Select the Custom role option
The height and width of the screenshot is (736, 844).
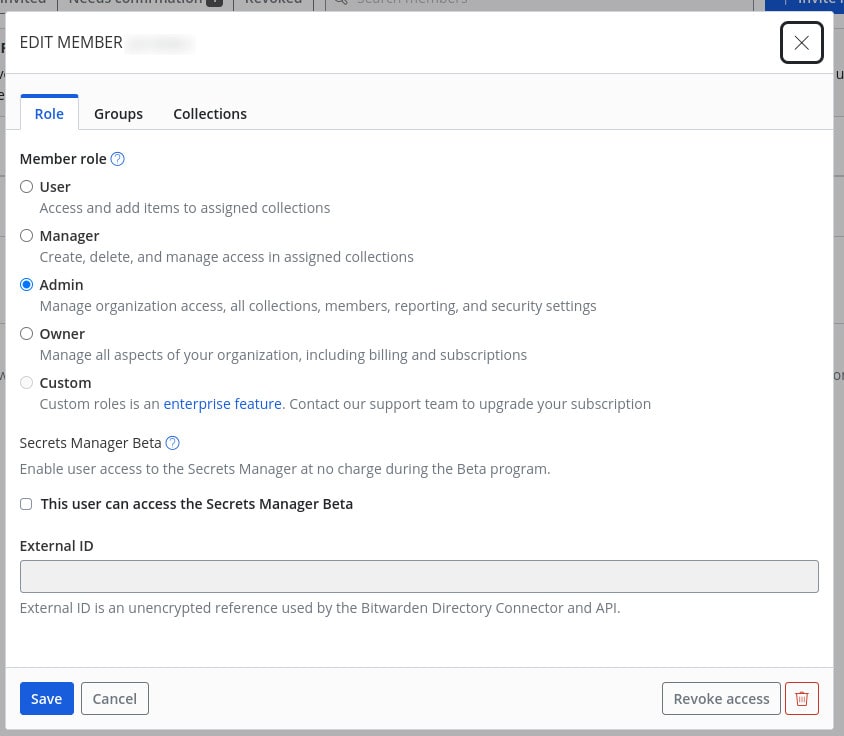click(x=26, y=382)
